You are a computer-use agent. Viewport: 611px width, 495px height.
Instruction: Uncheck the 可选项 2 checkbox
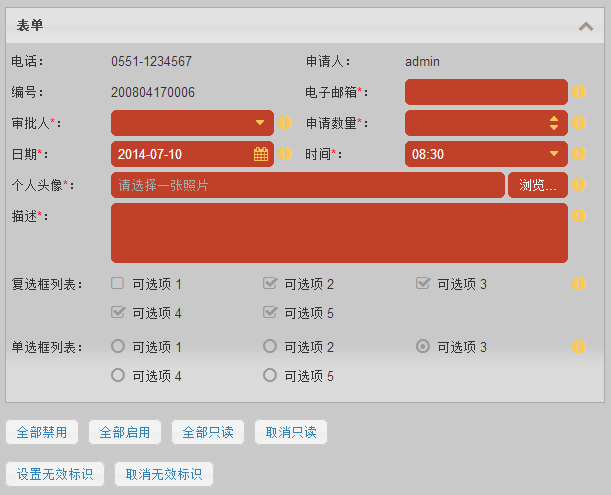pos(270,283)
